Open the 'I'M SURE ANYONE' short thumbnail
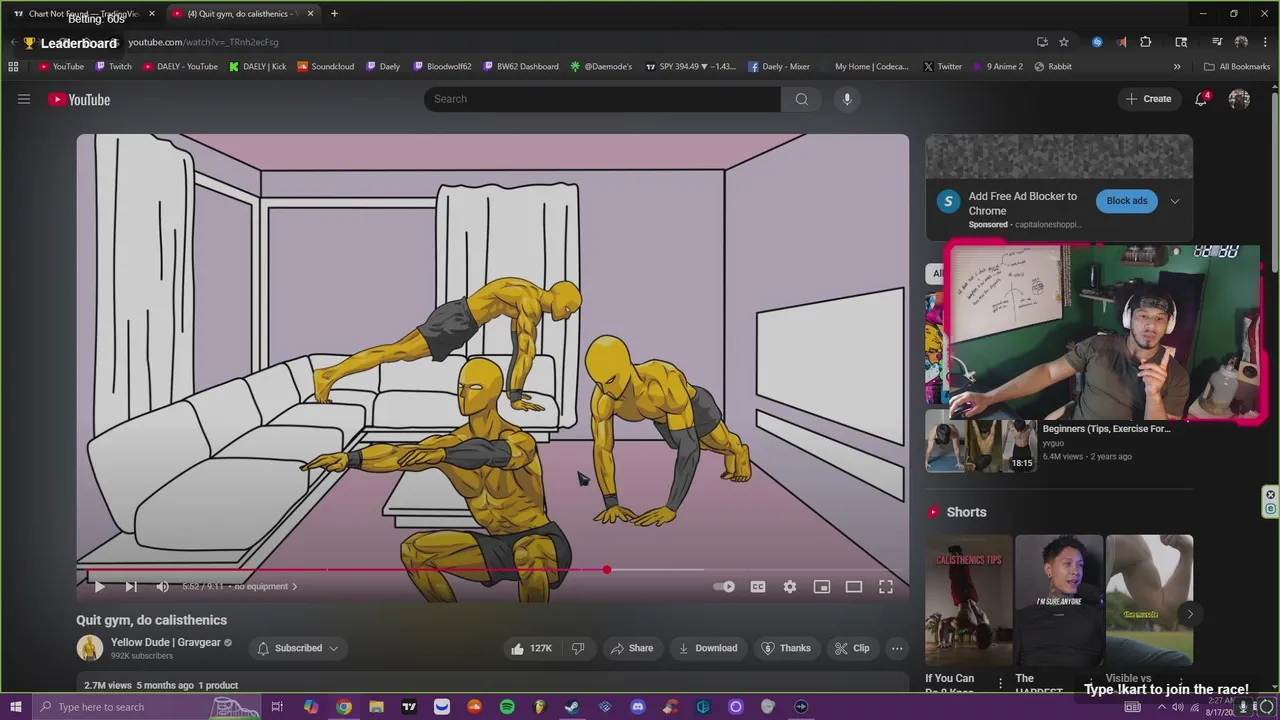Screen dimensions: 1280x720 click(x=1059, y=600)
